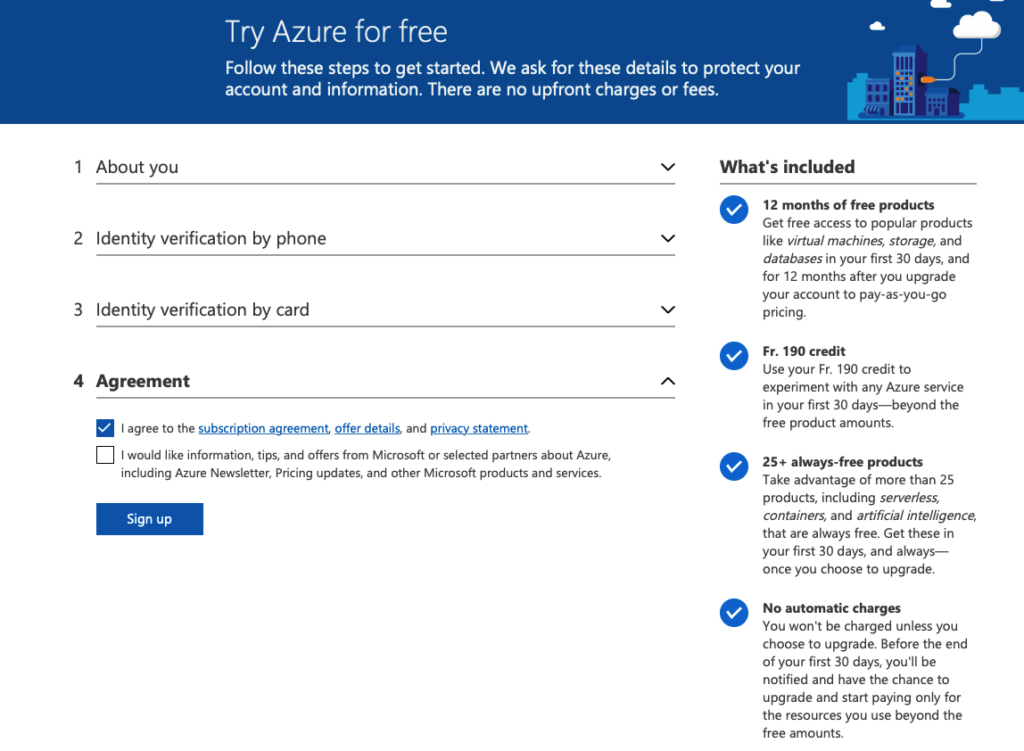Click checkmark icon beside 25+ always-free products

tap(734, 466)
